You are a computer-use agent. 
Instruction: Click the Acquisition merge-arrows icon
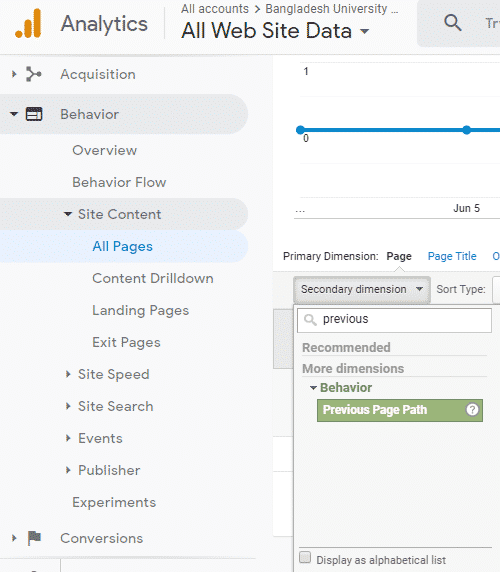(34, 74)
